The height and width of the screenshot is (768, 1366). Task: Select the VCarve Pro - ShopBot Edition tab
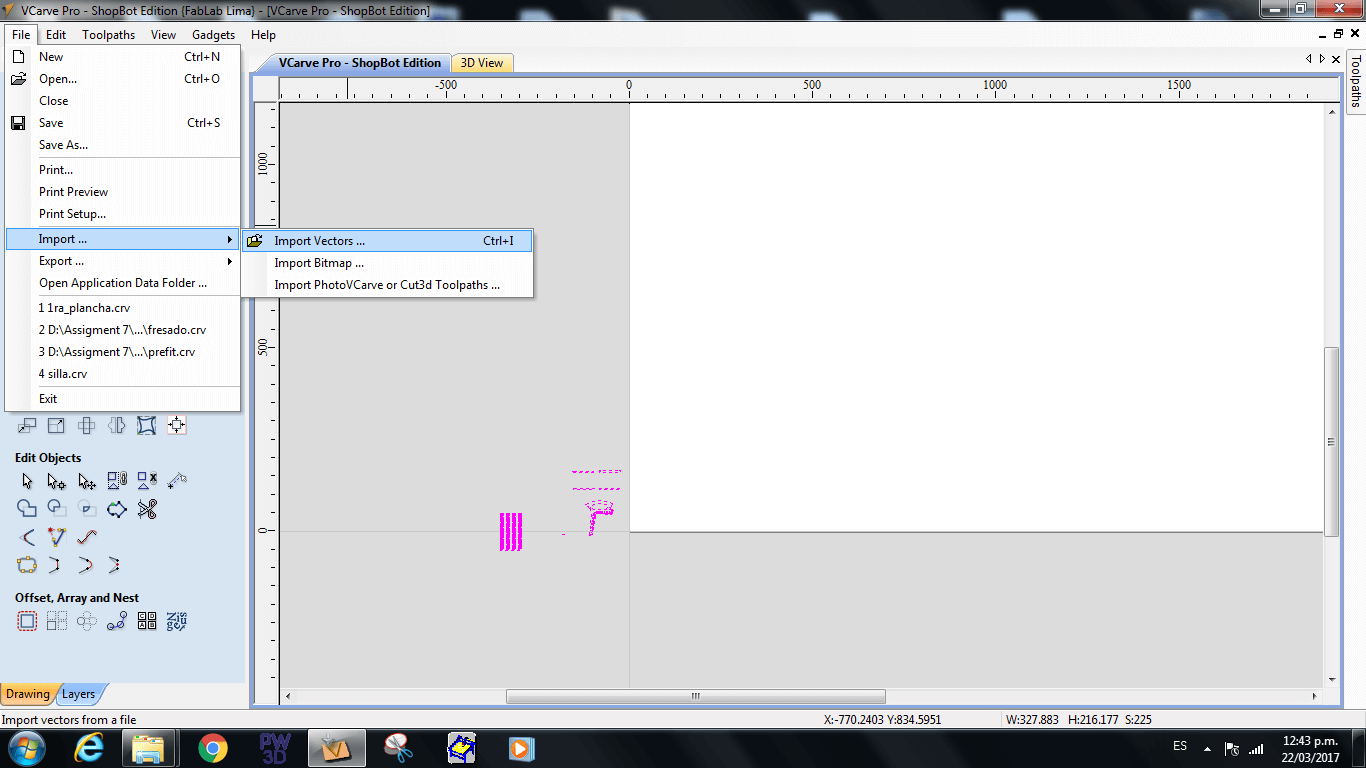click(360, 63)
